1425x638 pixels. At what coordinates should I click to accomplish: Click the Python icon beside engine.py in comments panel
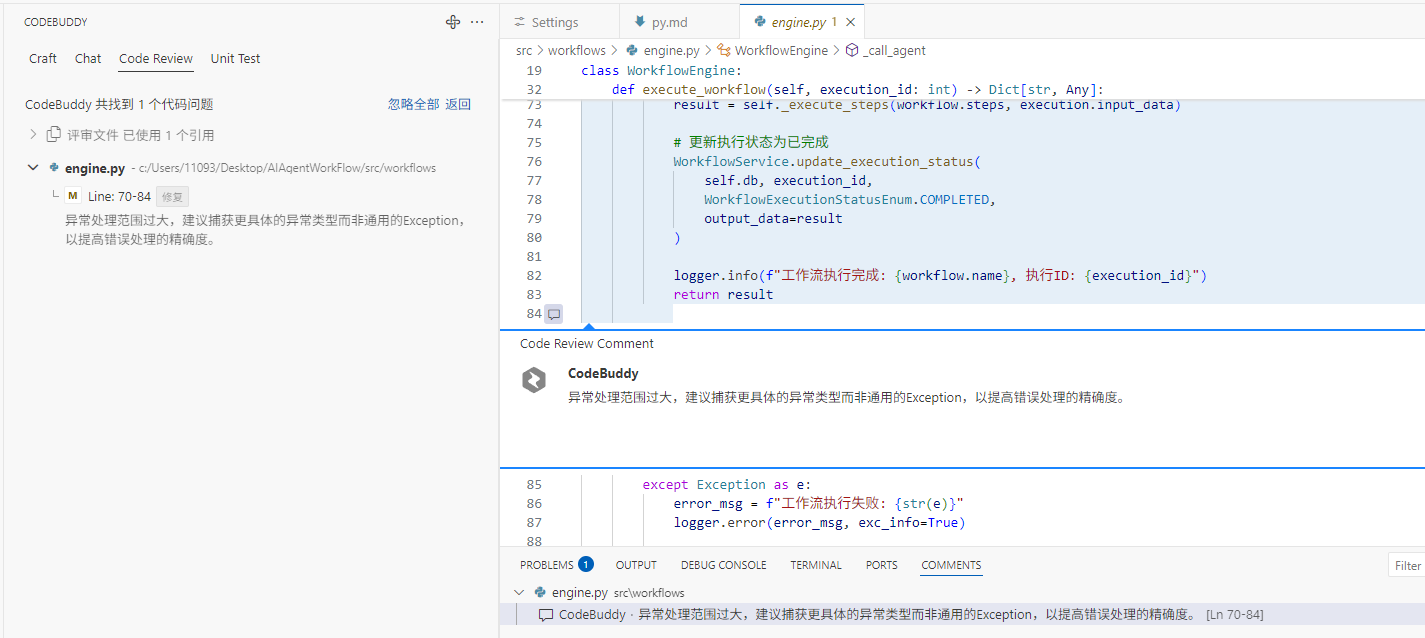[x=540, y=592]
